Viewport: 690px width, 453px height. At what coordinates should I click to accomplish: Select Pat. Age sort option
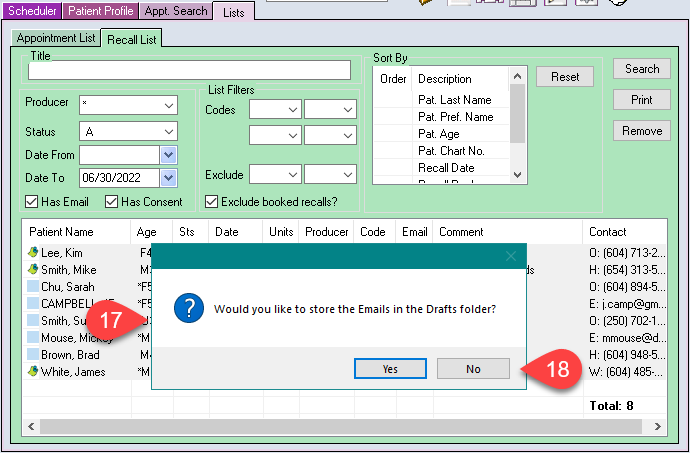(439, 134)
